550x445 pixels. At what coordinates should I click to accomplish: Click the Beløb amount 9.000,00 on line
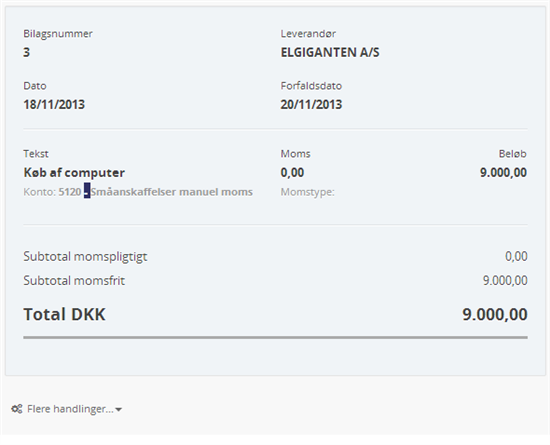click(503, 173)
